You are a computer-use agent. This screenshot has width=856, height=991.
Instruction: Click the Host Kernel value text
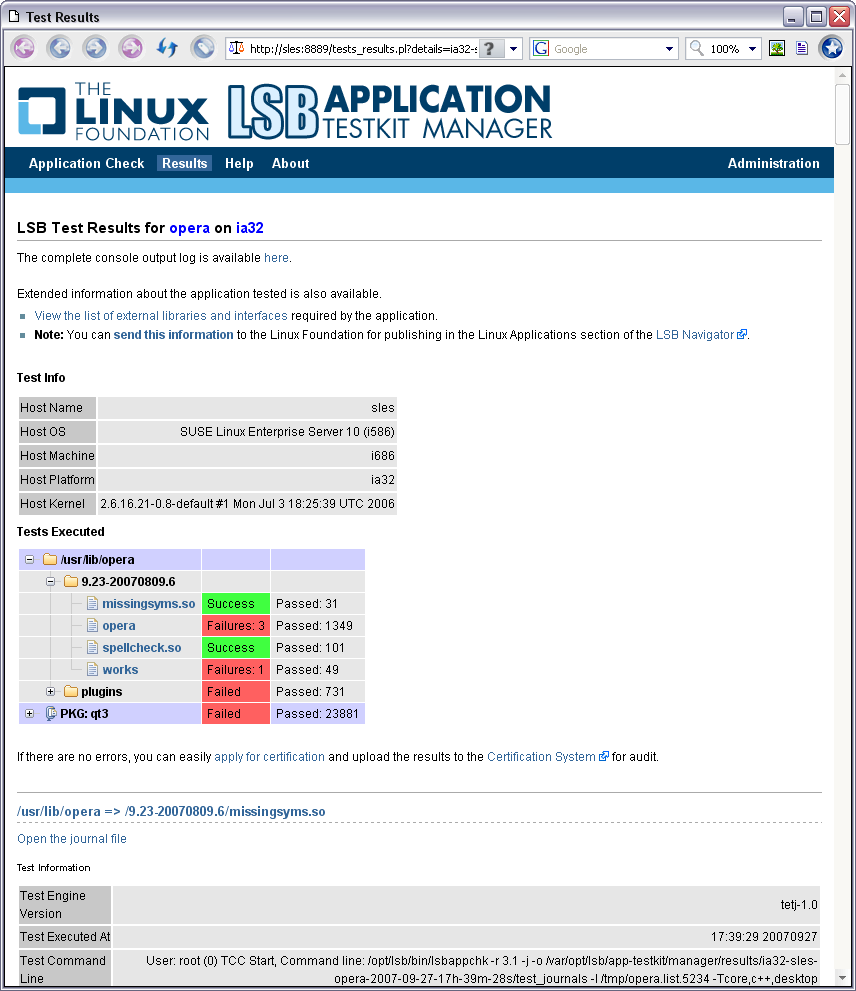(x=247, y=504)
